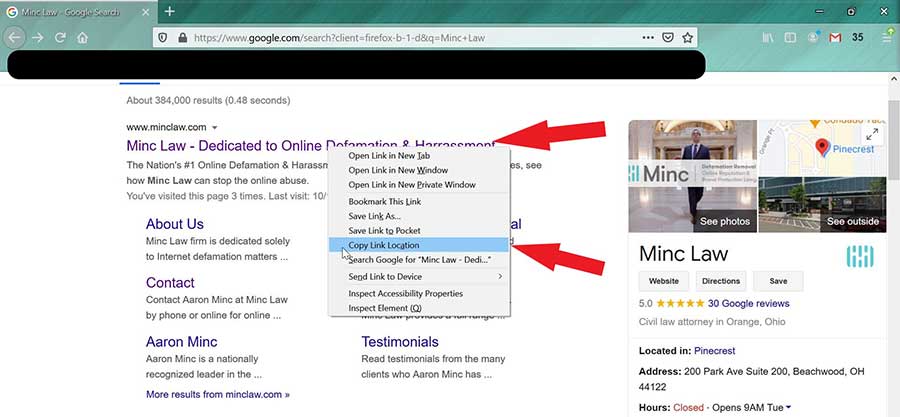This screenshot has width=900, height=417.
Task: Expand the map view arrows icon
Action: (x=872, y=135)
